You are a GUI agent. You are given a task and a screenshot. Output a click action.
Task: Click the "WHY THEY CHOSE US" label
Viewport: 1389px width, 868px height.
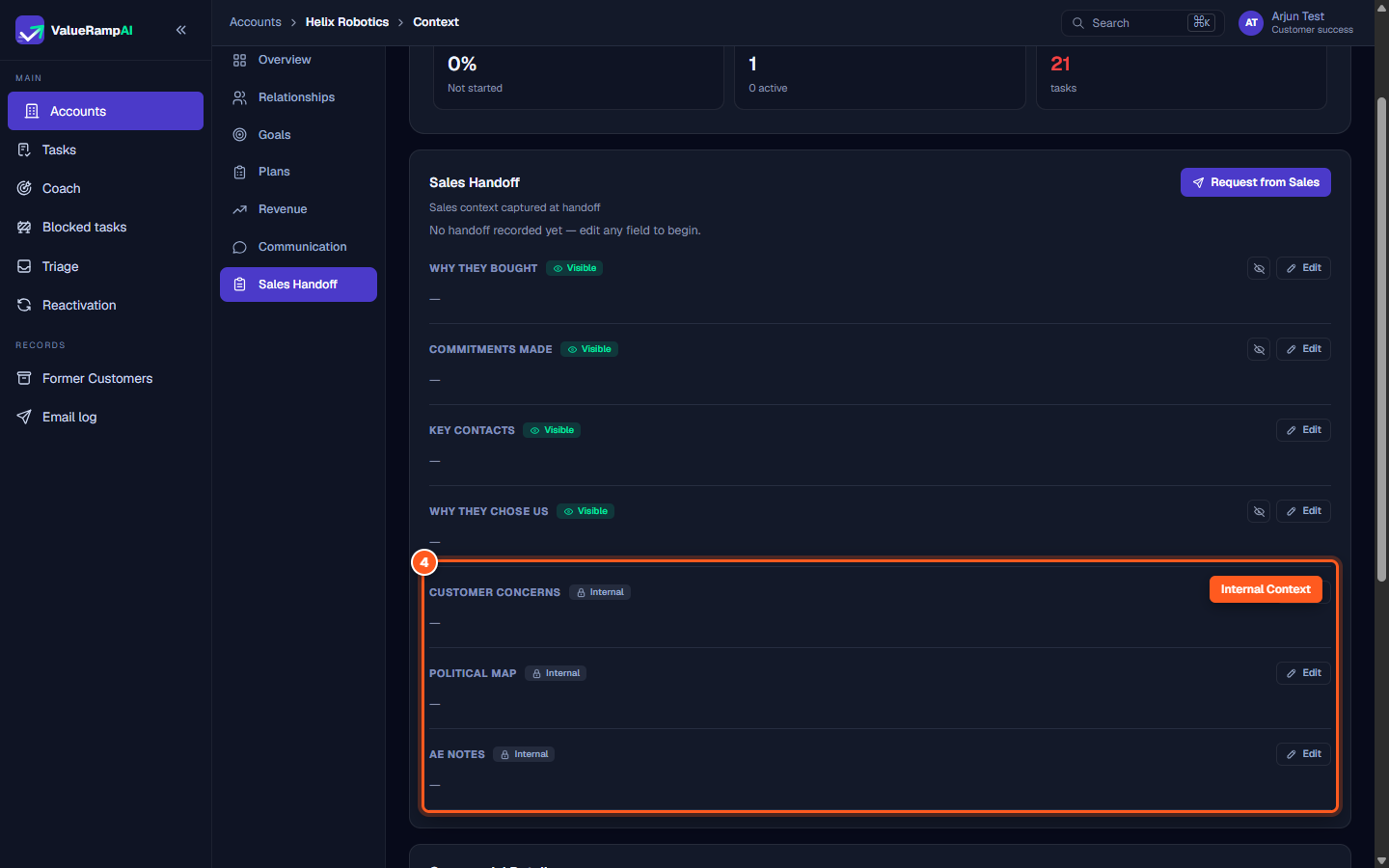489,511
